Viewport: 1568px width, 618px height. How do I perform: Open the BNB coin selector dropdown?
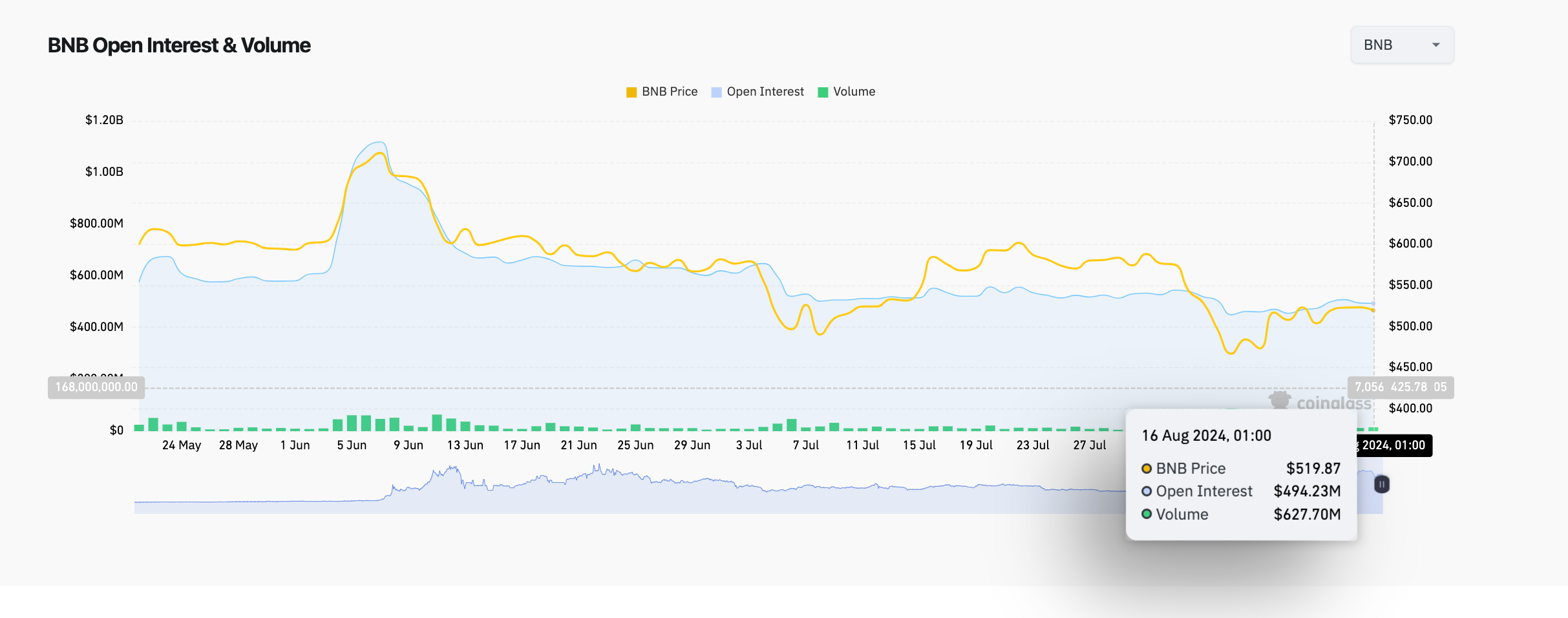(1402, 45)
